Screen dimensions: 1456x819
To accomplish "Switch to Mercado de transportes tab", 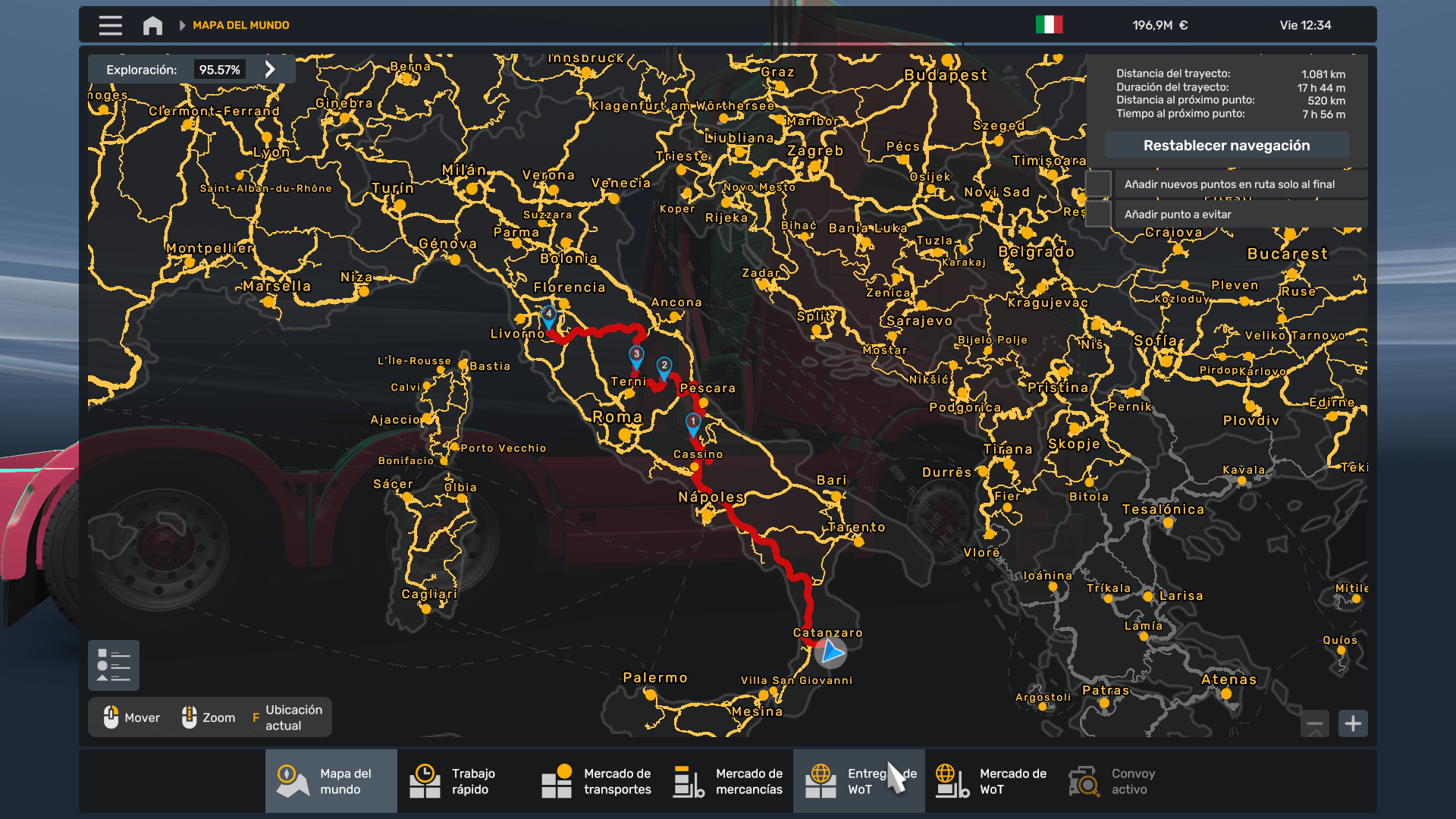I will point(596,781).
